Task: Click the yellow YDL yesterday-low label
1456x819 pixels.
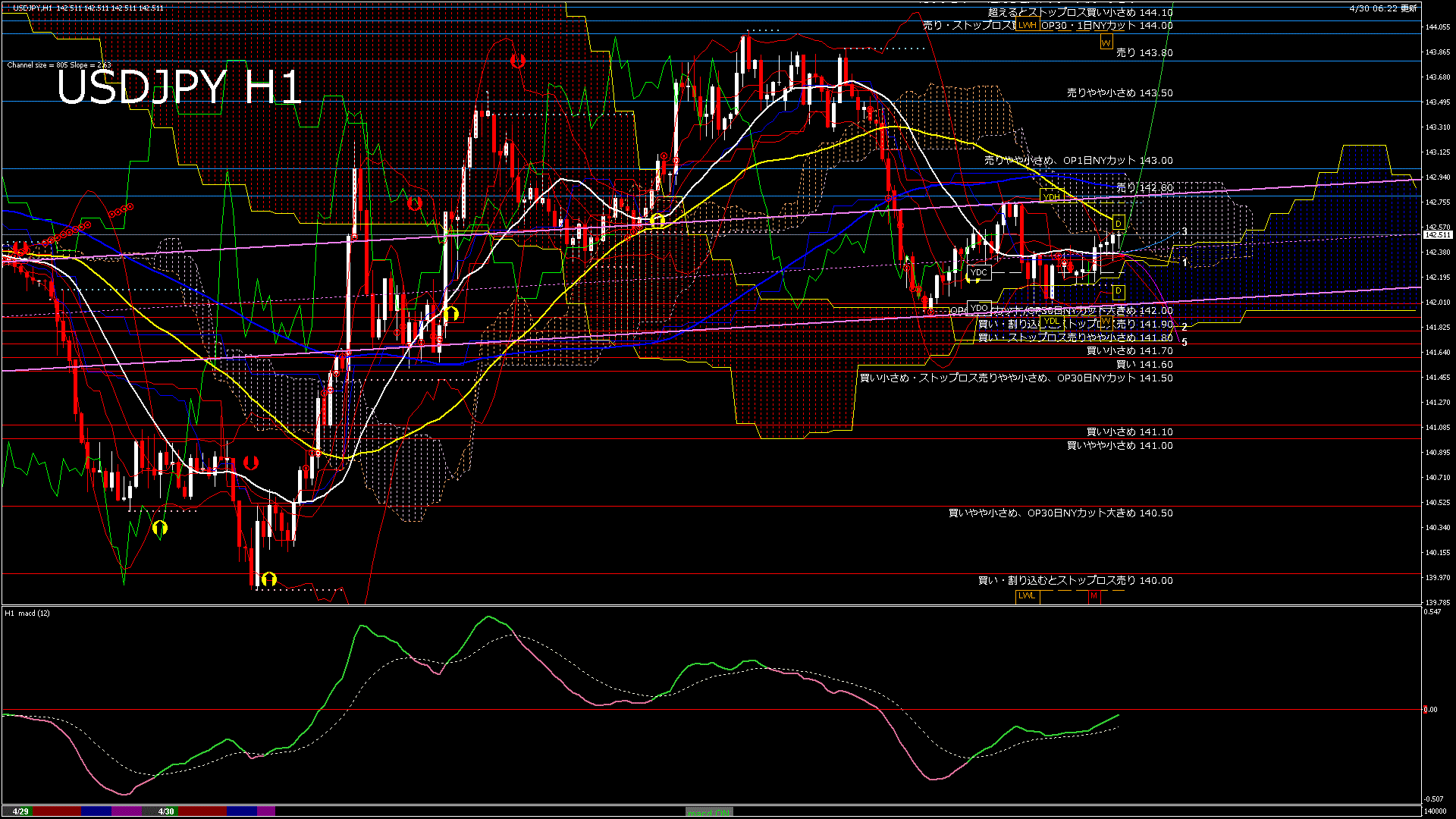Action: coord(1051,321)
